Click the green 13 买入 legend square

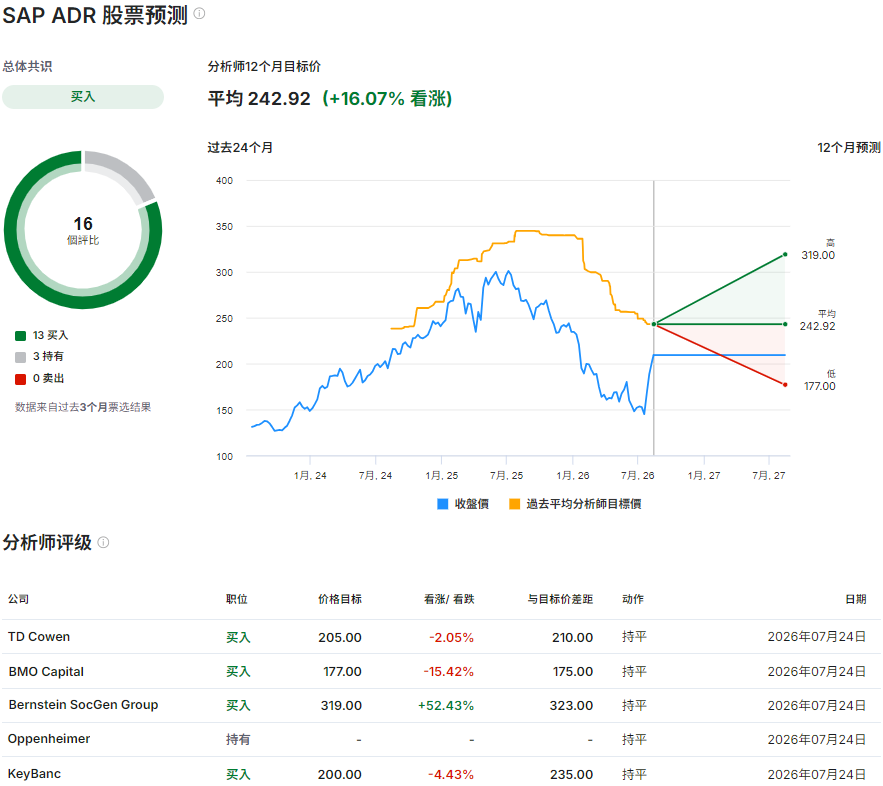[20, 336]
